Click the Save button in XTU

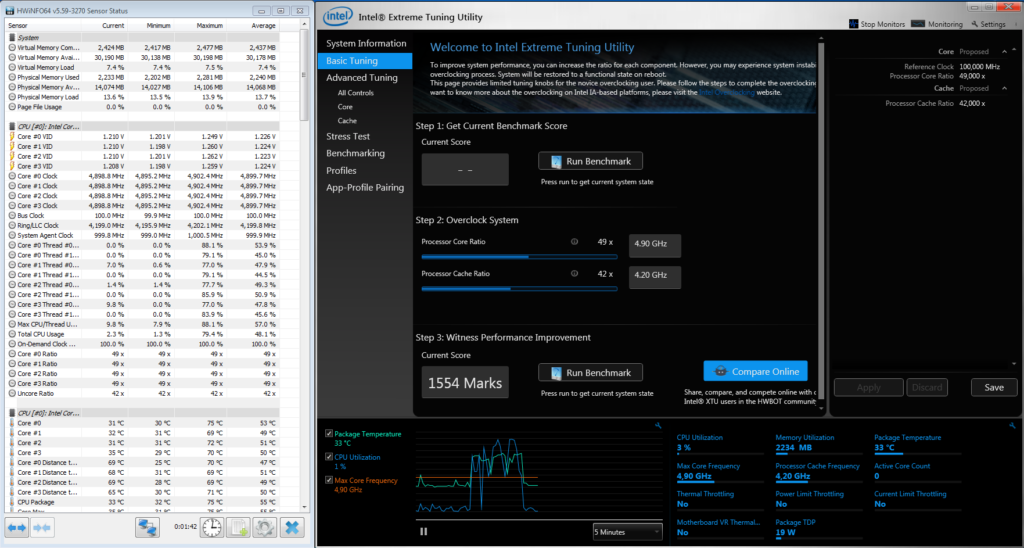tap(994, 387)
